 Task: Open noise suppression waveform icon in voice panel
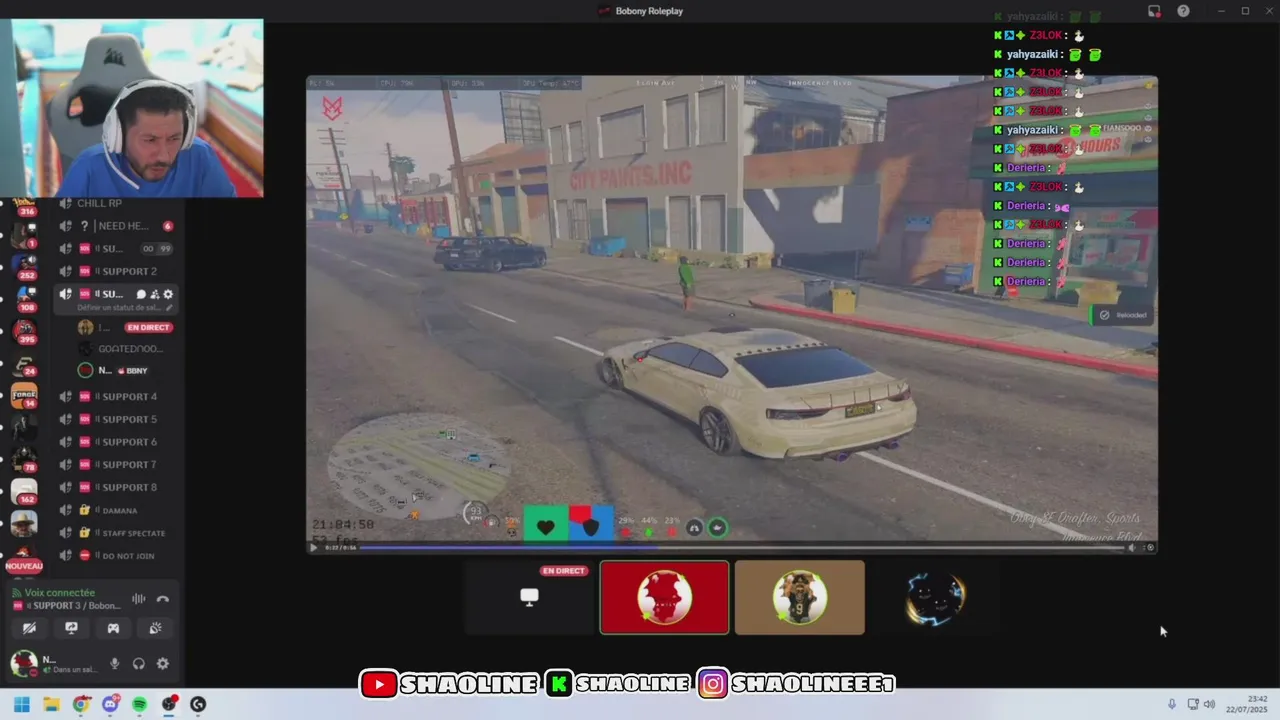[x=139, y=599]
